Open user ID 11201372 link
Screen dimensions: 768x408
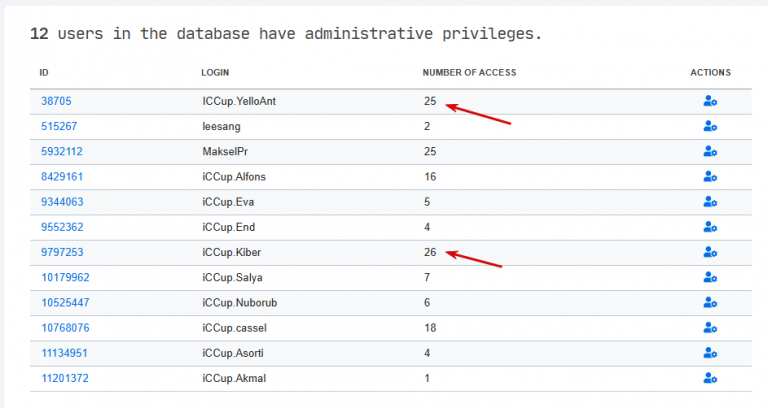[65, 378]
